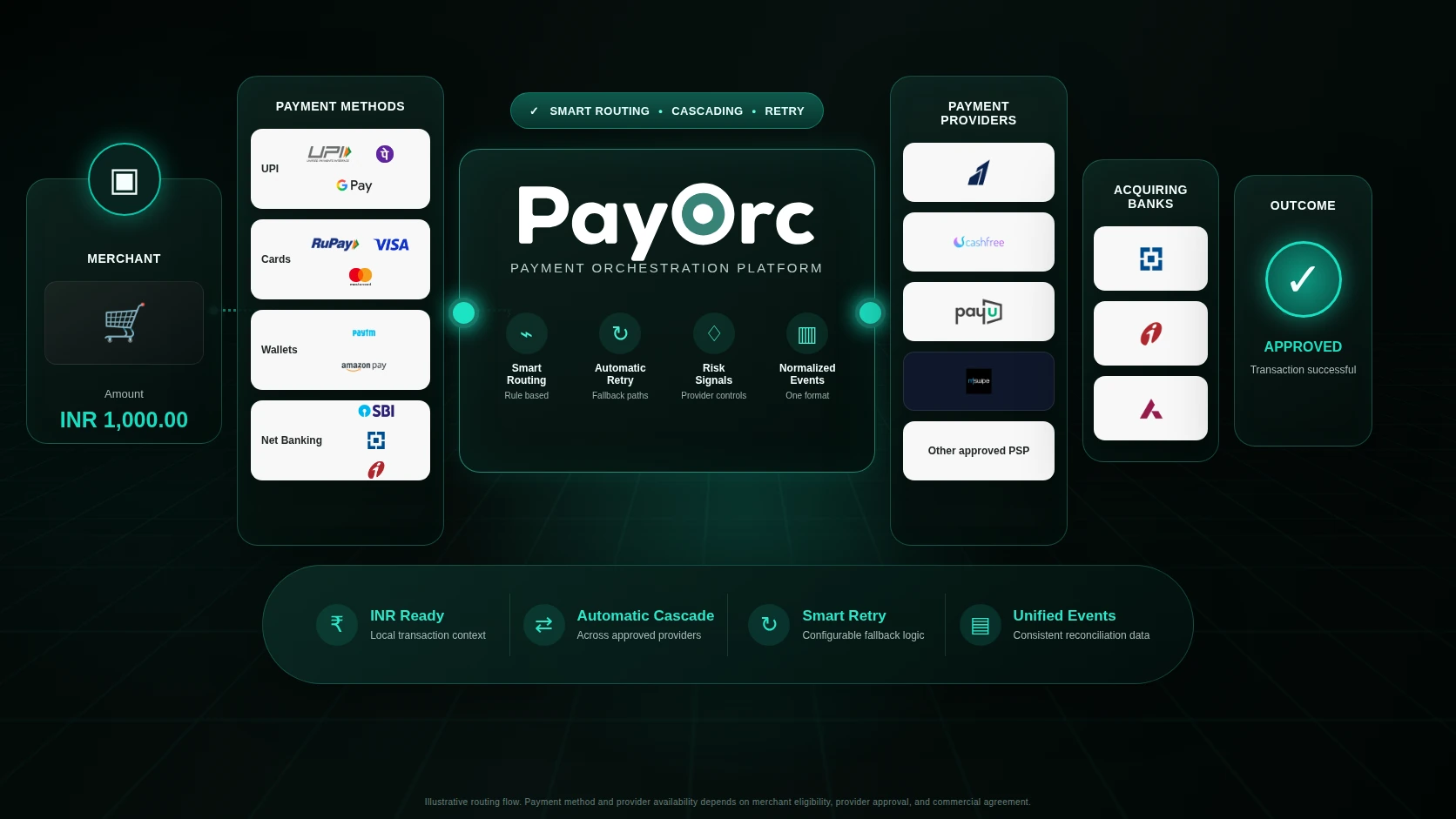Click the Transaction successful text
Viewport: 1456px width, 819px height.
click(x=1303, y=370)
